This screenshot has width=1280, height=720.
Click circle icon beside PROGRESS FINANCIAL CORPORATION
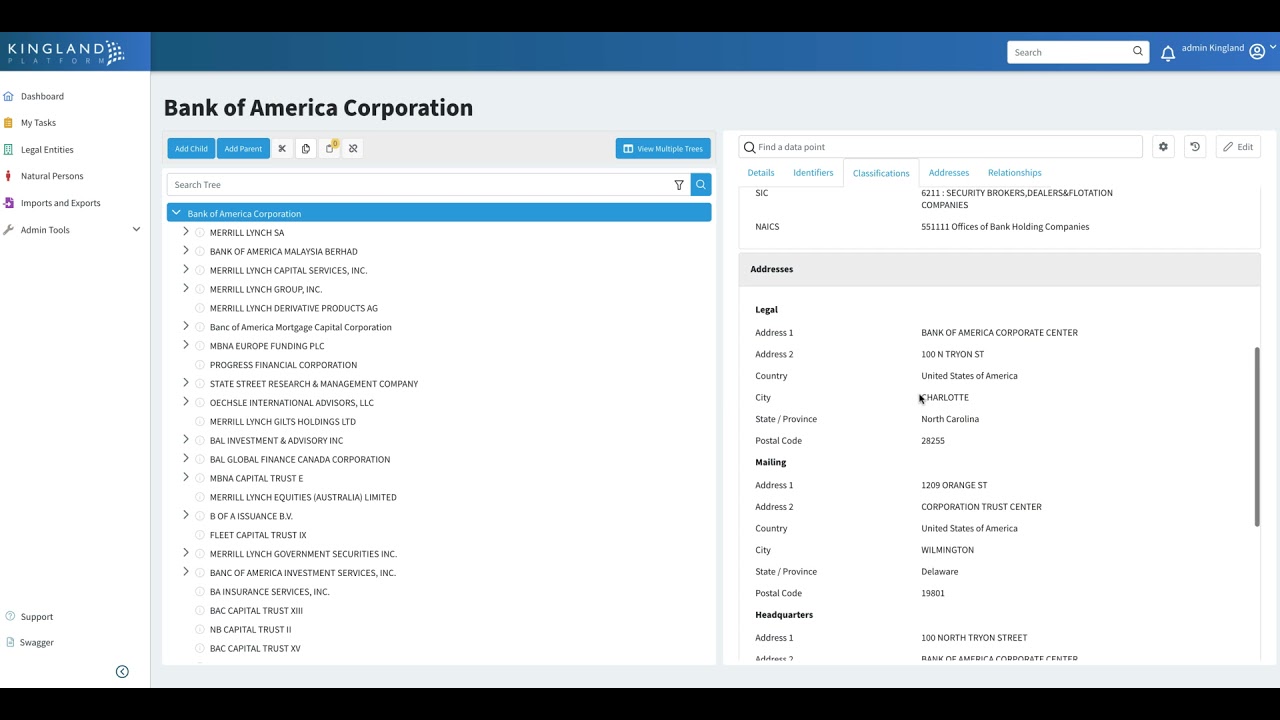[x=200, y=365]
